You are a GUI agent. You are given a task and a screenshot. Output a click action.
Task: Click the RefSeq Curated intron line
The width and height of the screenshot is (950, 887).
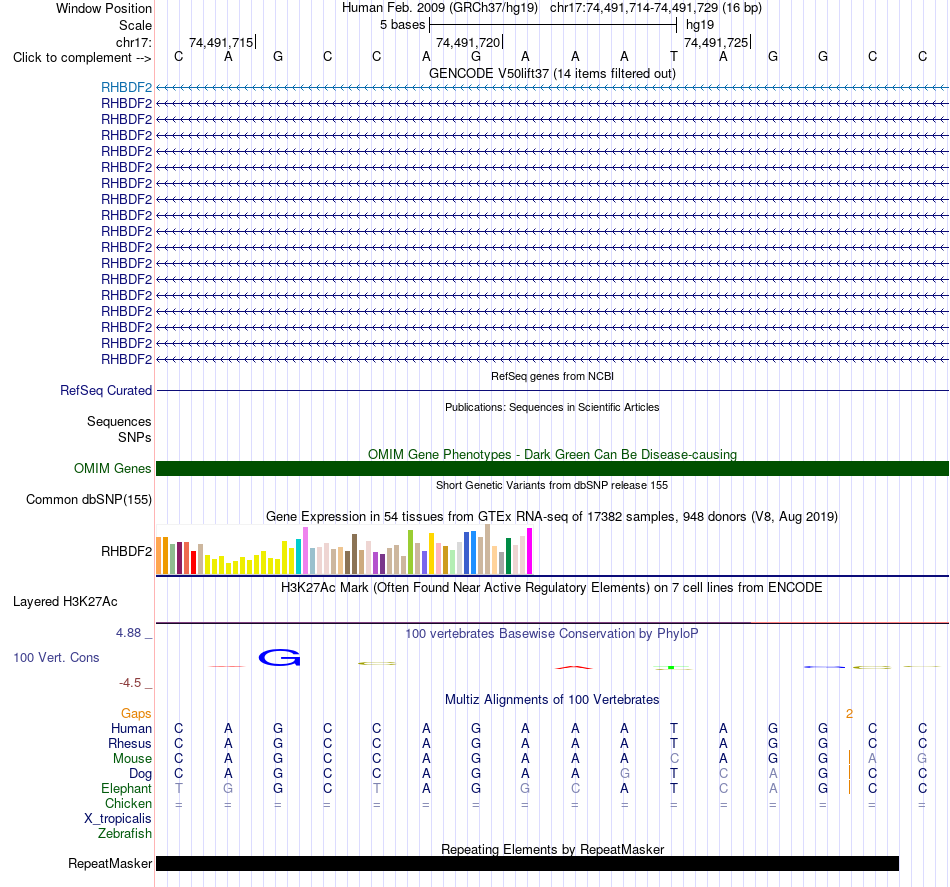point(553,390)
